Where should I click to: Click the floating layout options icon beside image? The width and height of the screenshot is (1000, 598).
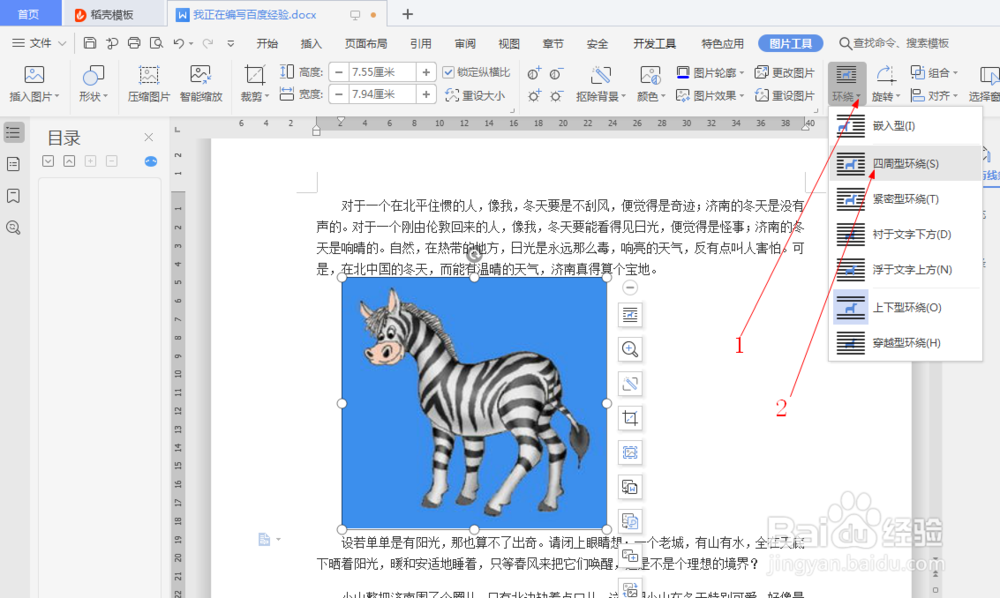tap(630, 314)
